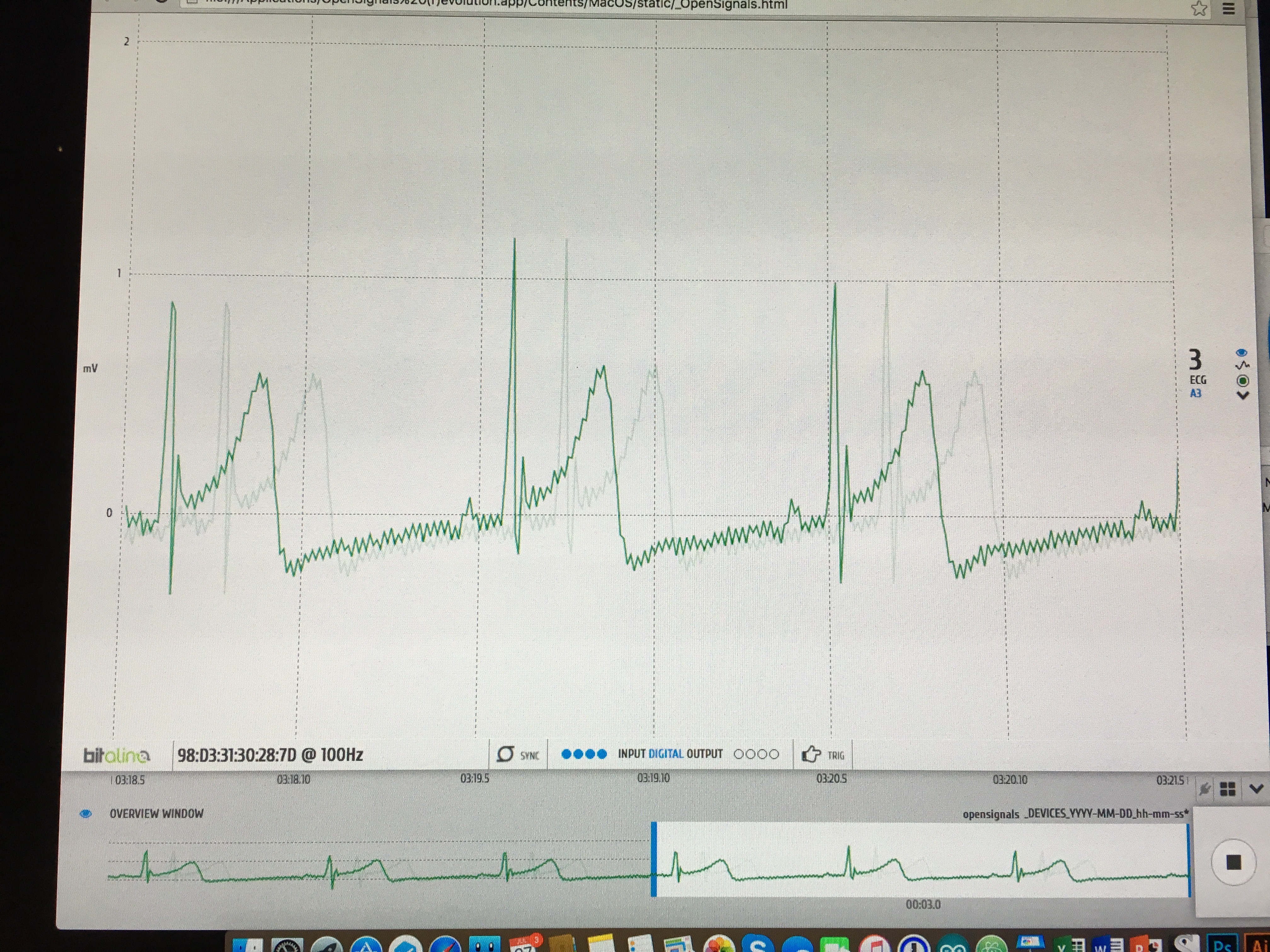Click the device plug connection icon
Viewport: 1270px width, 952px height.
tap(1204, 790)
